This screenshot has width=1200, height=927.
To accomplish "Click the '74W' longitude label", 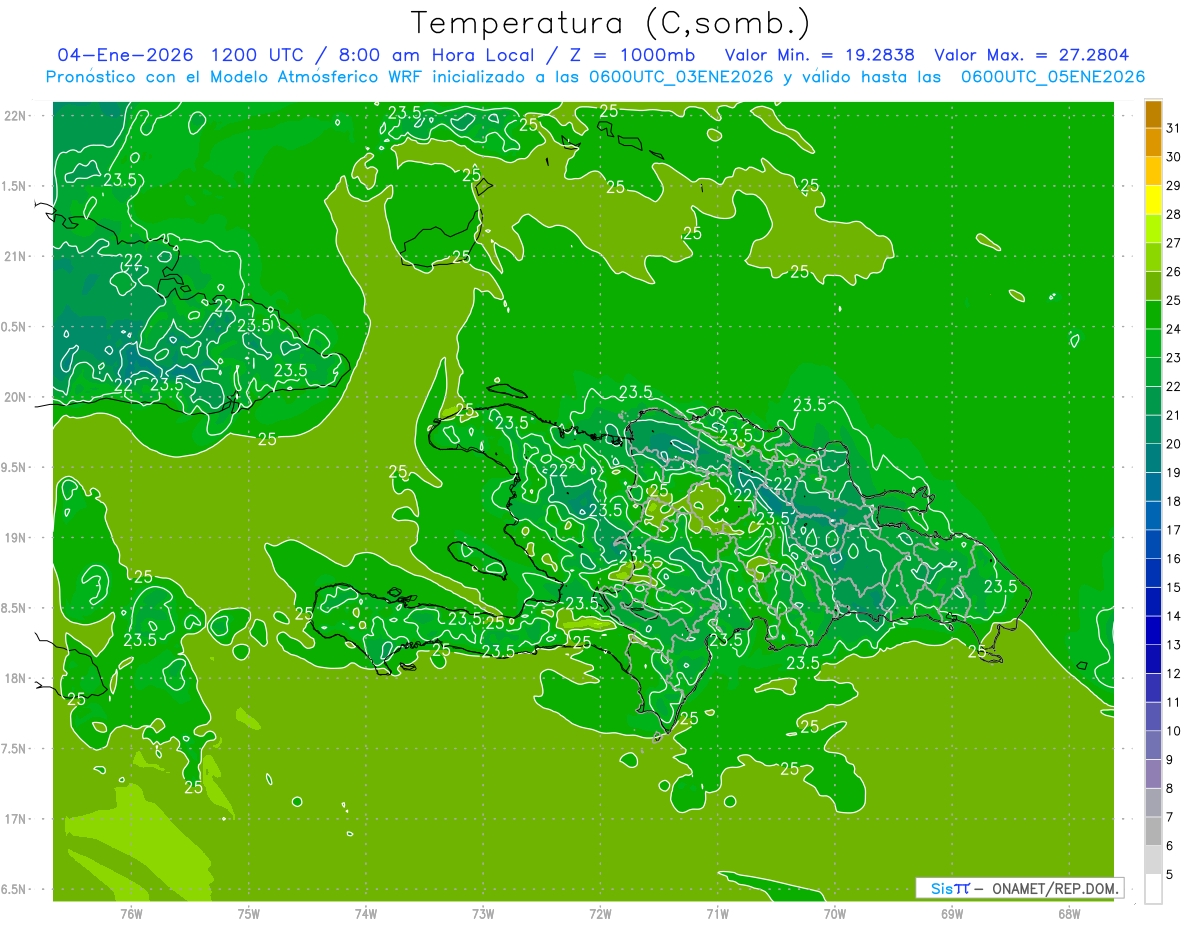I will coord(366,913).
